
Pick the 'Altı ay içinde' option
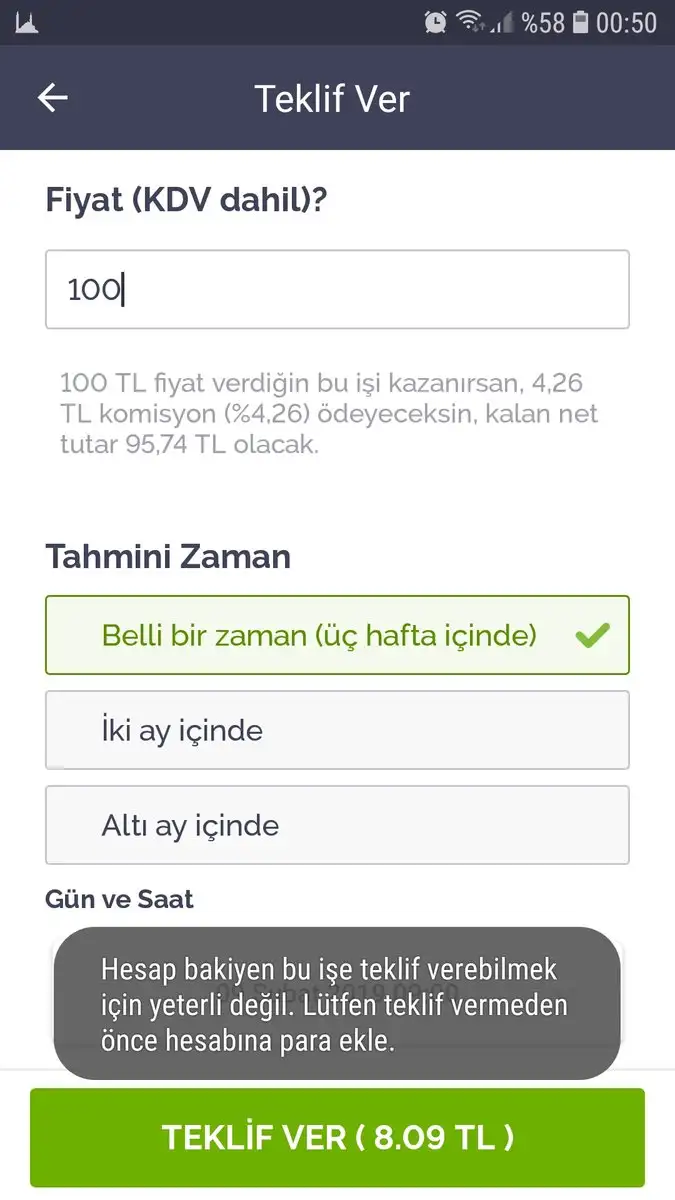click(x=336, y=825)
